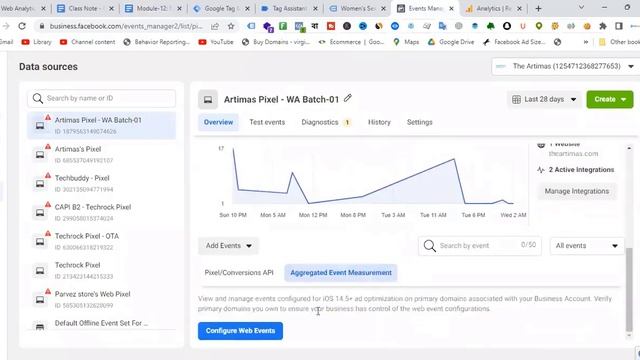Click the browser address bar URL
The image size is (640, 360).
126,26
